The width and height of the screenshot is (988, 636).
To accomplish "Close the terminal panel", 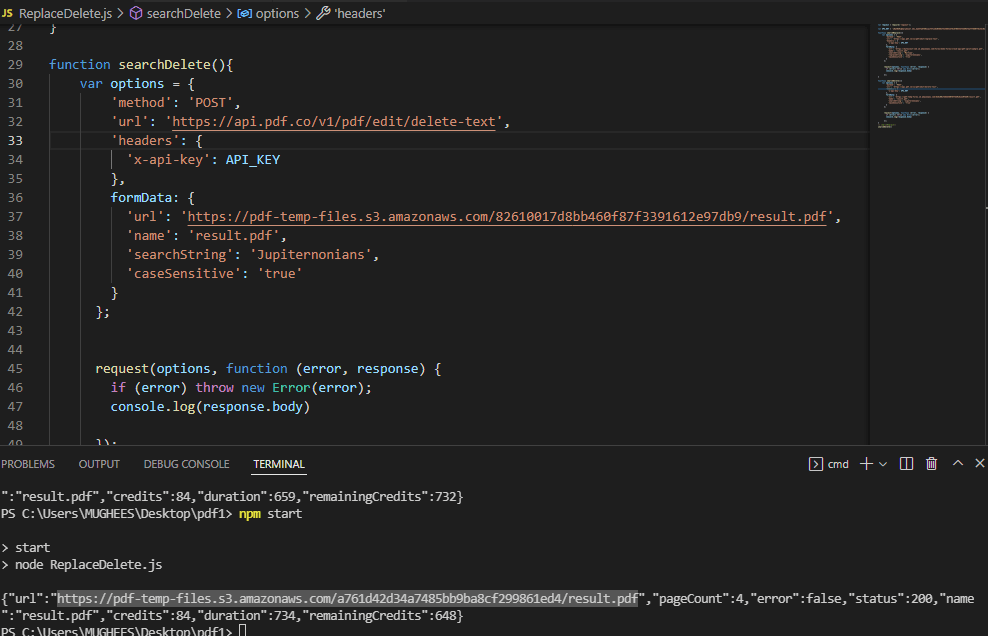I will pos(979,464).
